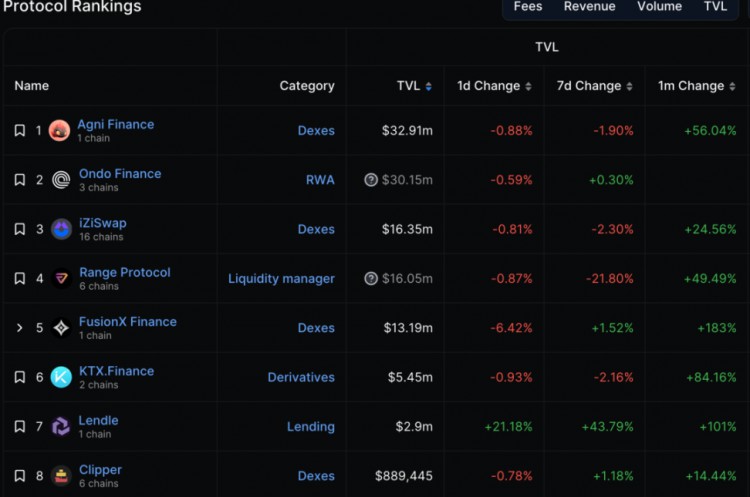This screenshot has width=750, height=497.
Task: Open Derivatives category link
Action: (301, 377)
